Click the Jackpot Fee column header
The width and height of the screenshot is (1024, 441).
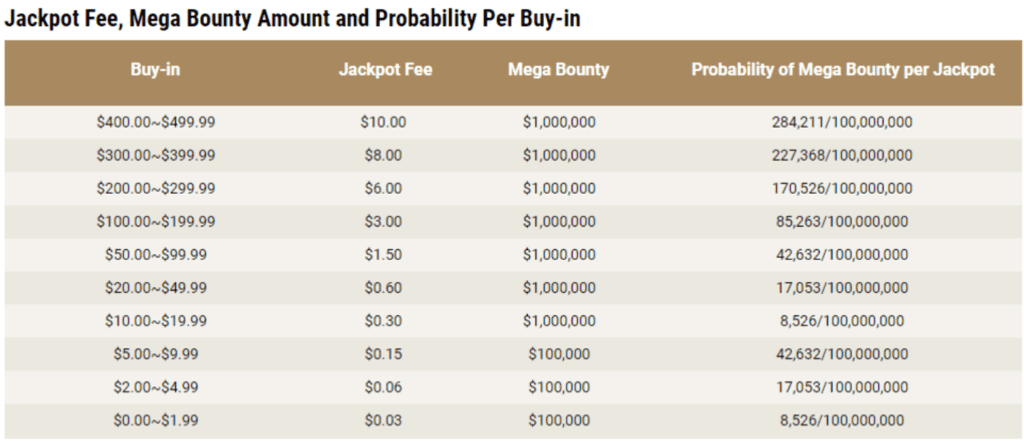click(385, 70)
